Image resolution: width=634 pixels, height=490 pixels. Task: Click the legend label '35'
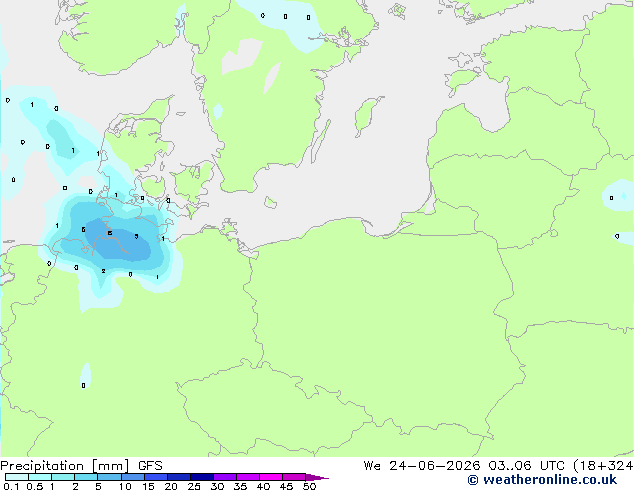point(240,486)
